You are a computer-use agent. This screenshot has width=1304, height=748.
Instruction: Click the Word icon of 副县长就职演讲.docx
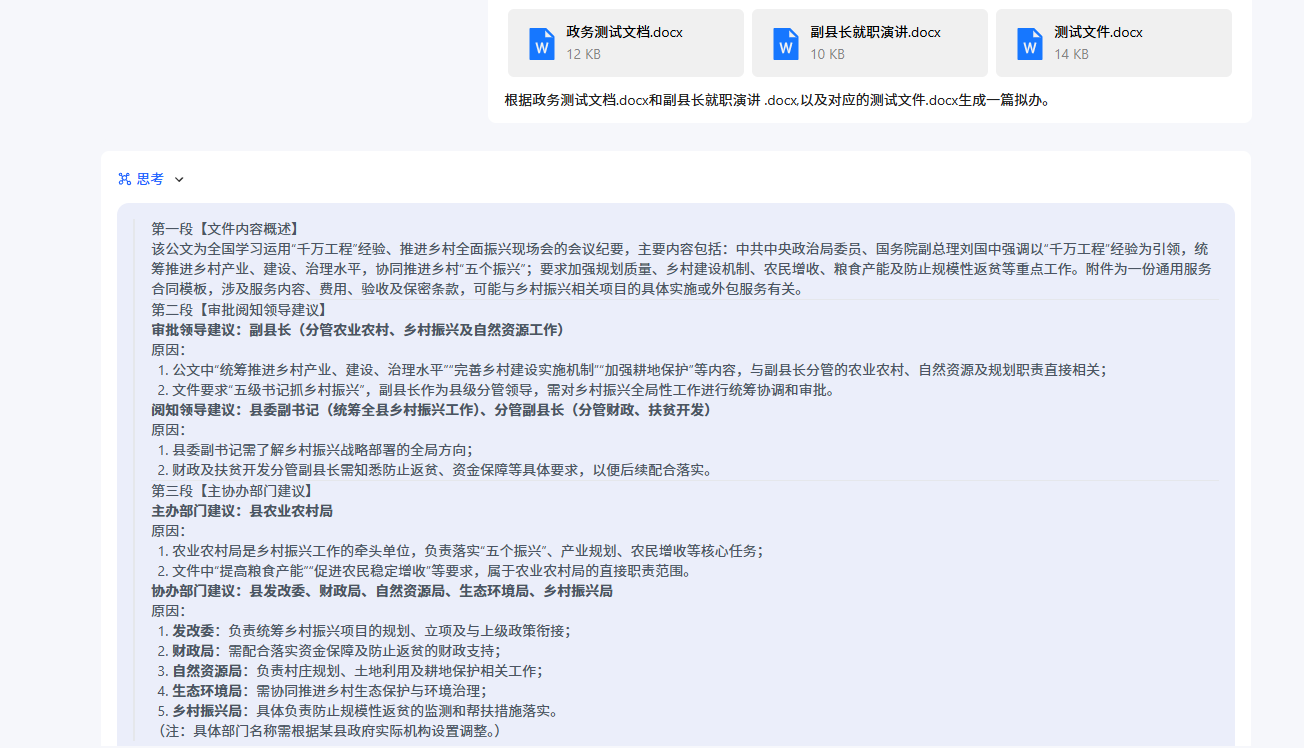point(786,43)
